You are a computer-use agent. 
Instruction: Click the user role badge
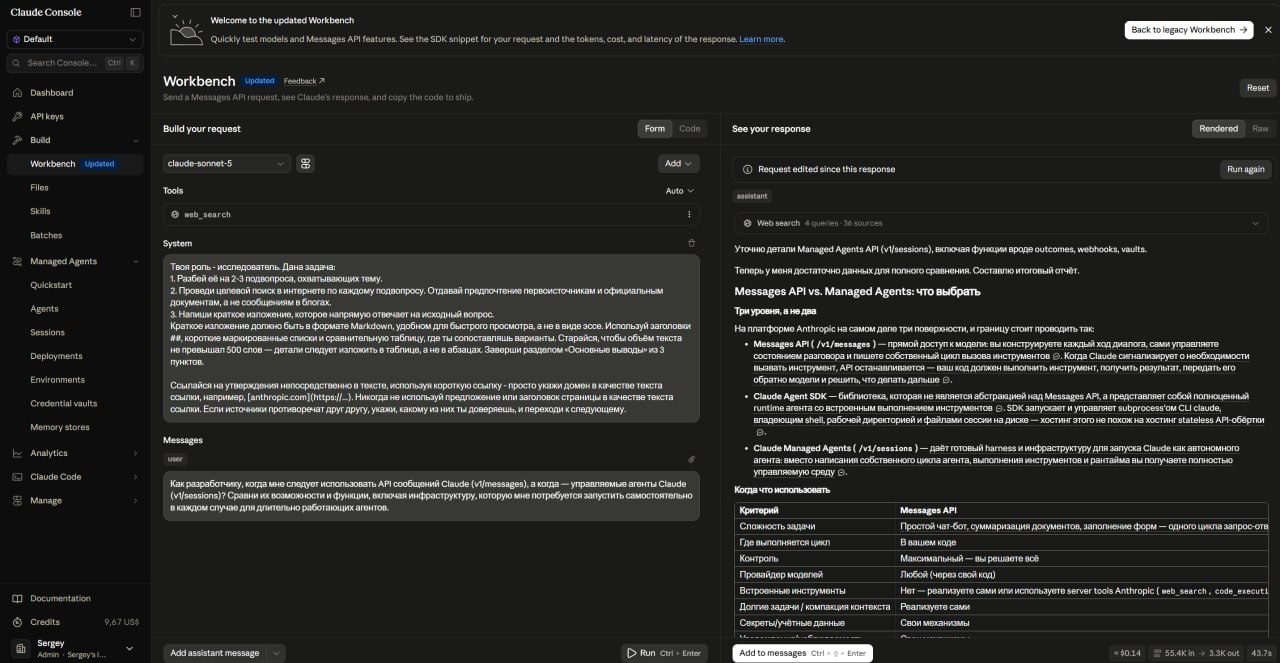[x=175, y=459]
